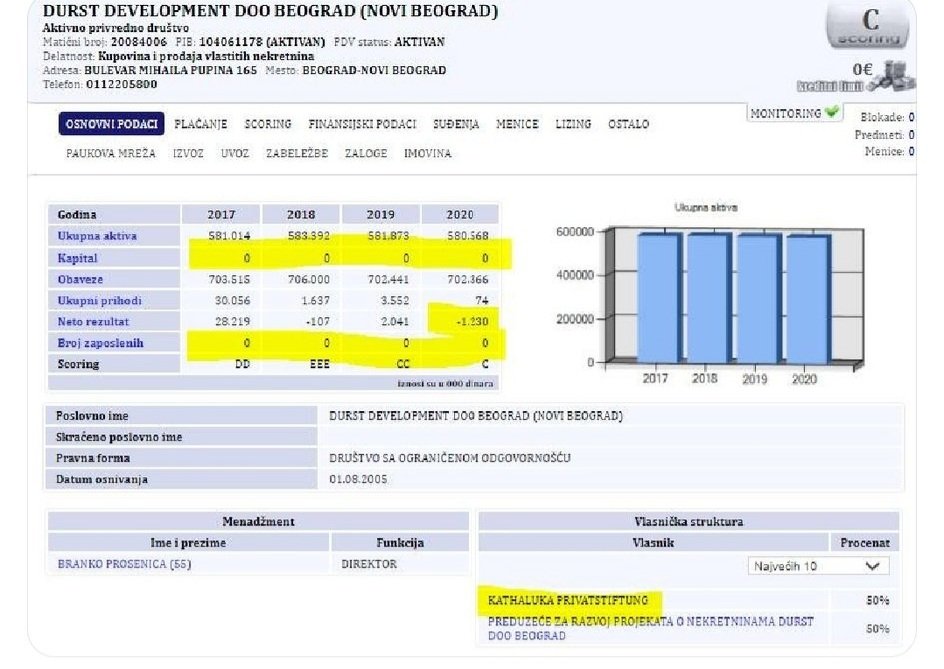
Task: Click the 2019 bar in chart
Action: tap(759, 299)
